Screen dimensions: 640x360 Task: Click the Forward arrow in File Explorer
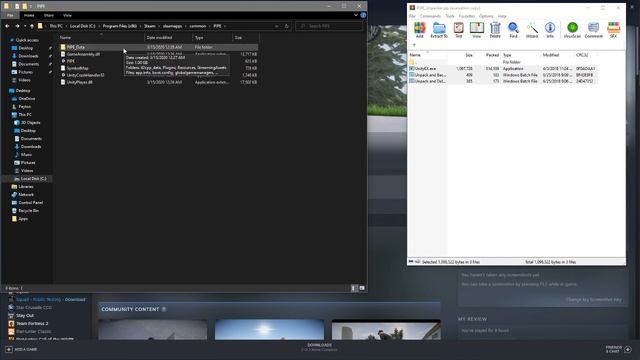click(17, 26)
